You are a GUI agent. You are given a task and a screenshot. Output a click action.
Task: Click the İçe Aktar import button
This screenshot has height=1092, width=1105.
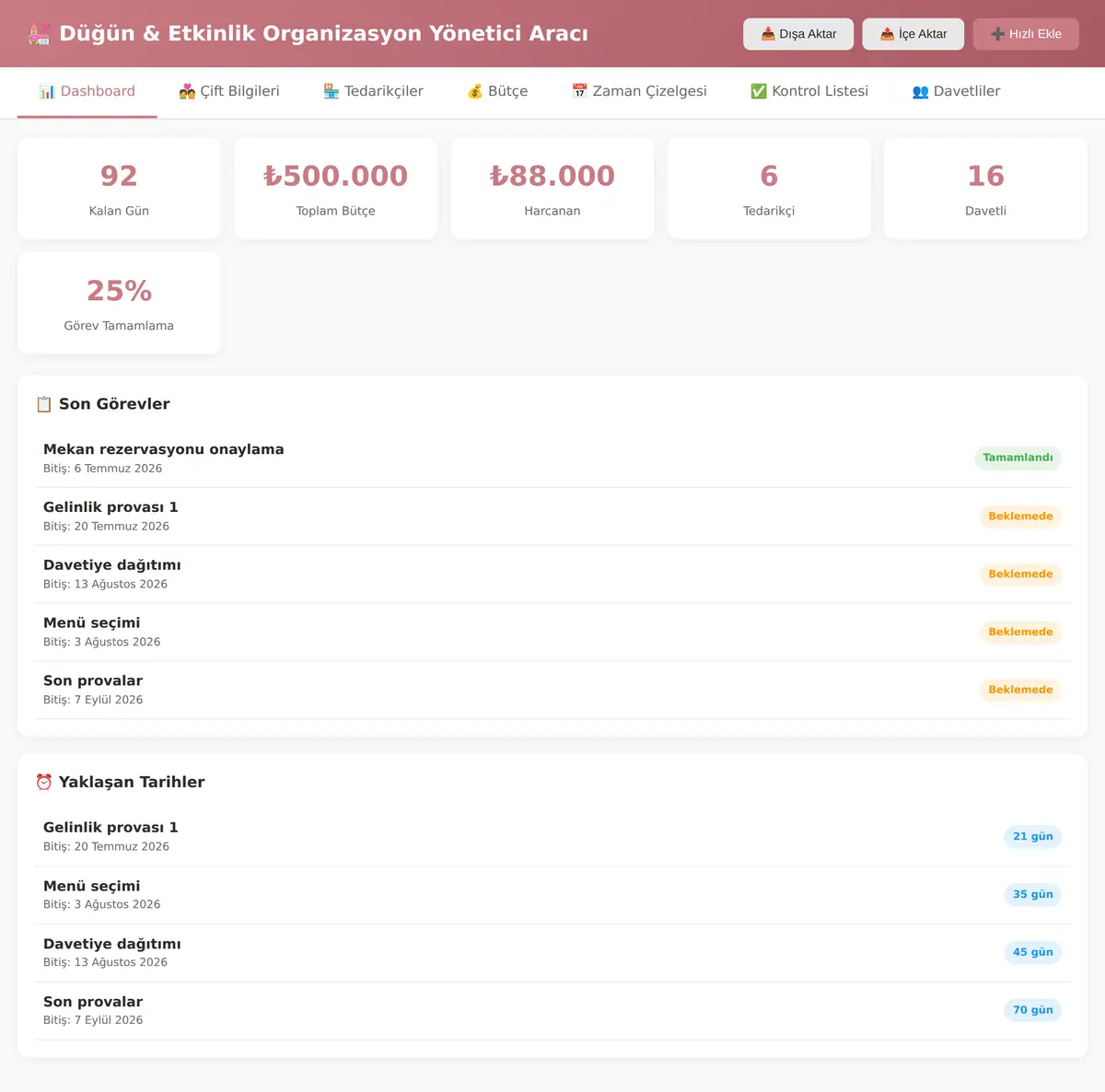913,34
